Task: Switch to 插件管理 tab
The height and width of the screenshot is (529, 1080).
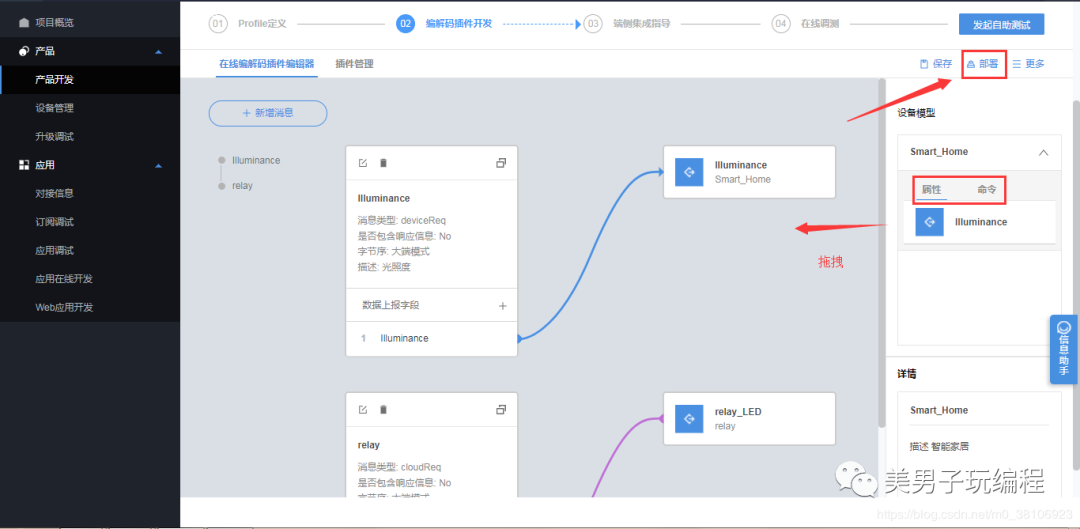Action: [354, 64]
